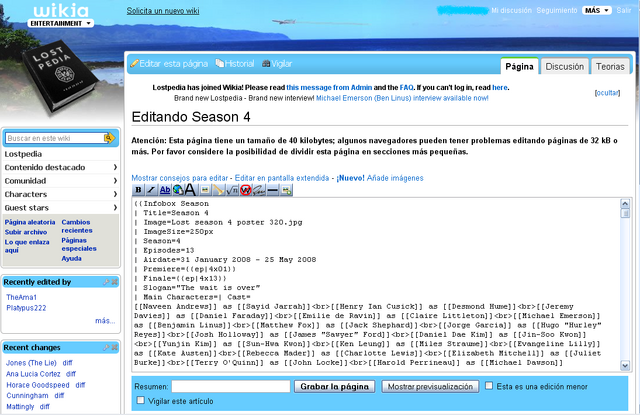Click the 'Buscar en este wiki' search field
Viewport: 640px width, 415px height.
(55, 138)
